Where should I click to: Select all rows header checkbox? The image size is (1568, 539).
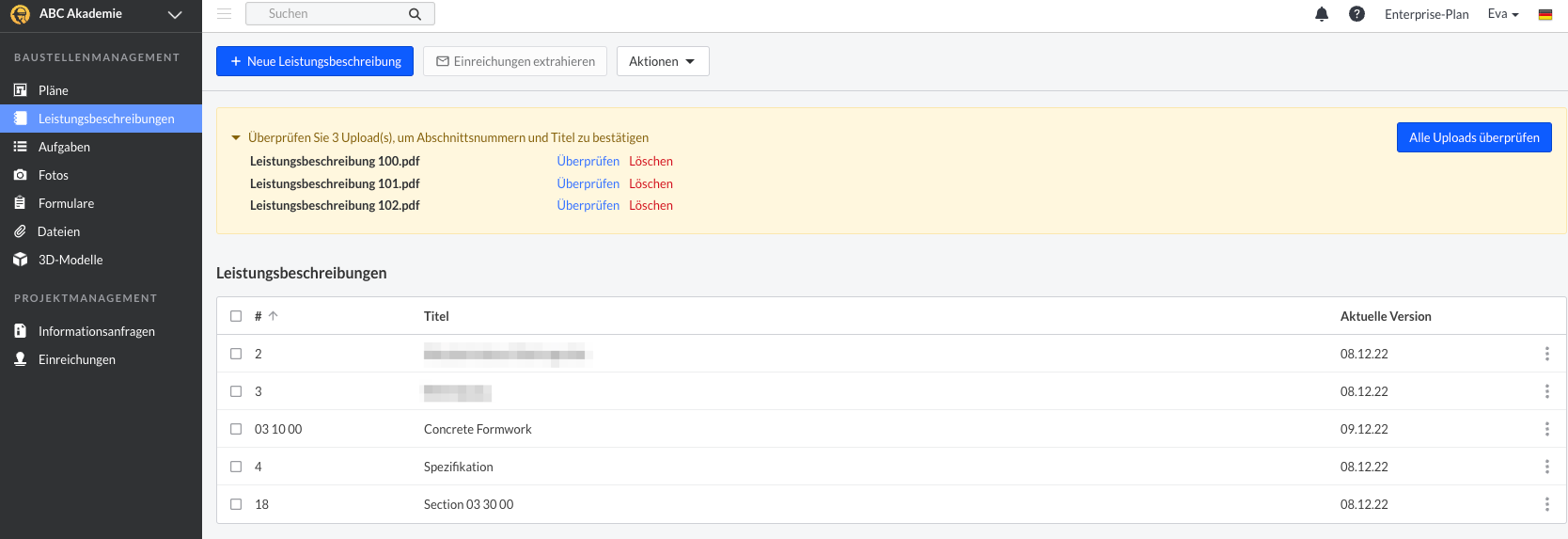click(x=236, y=316)
